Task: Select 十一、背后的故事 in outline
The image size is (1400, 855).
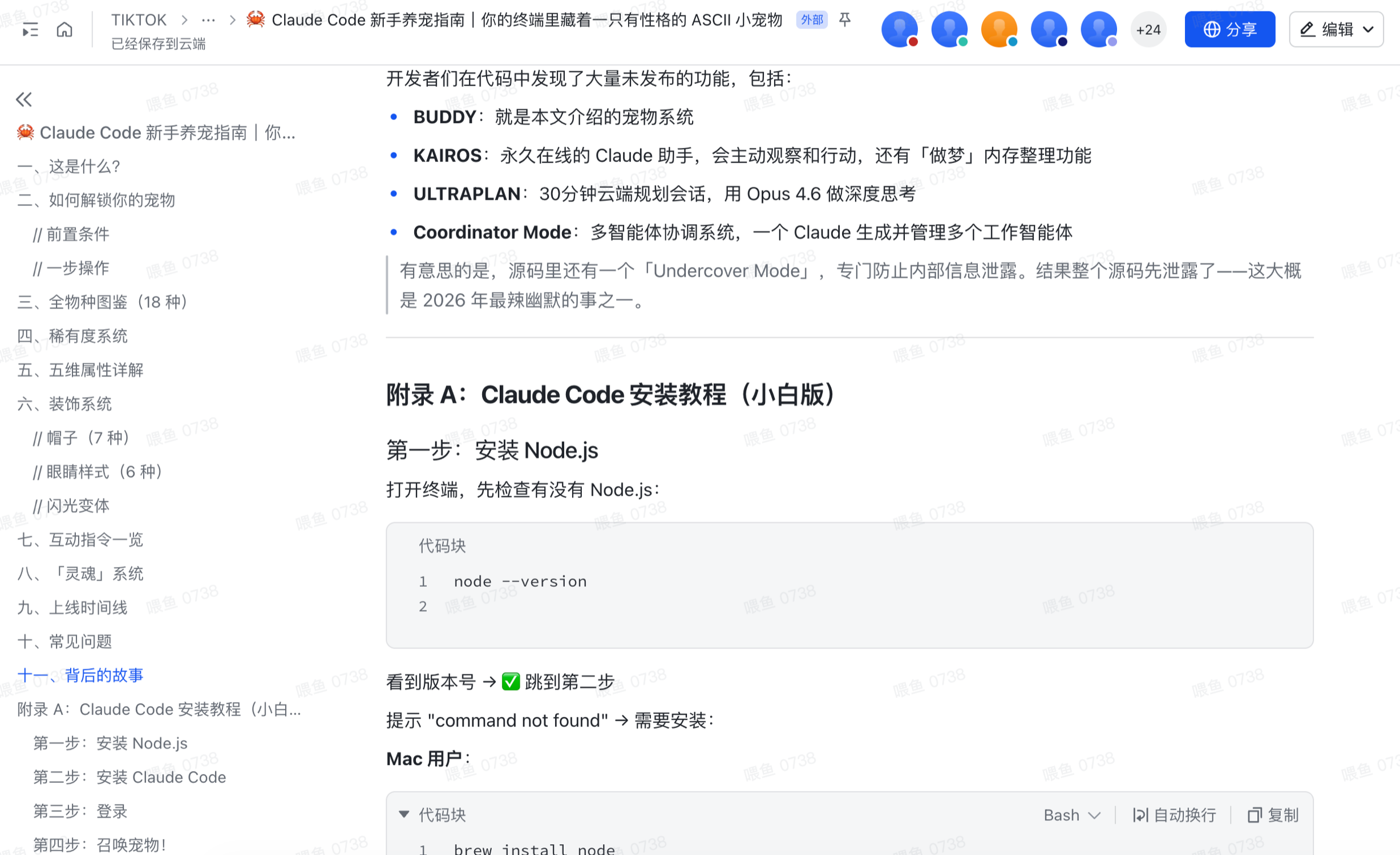Action: (80, 675)
